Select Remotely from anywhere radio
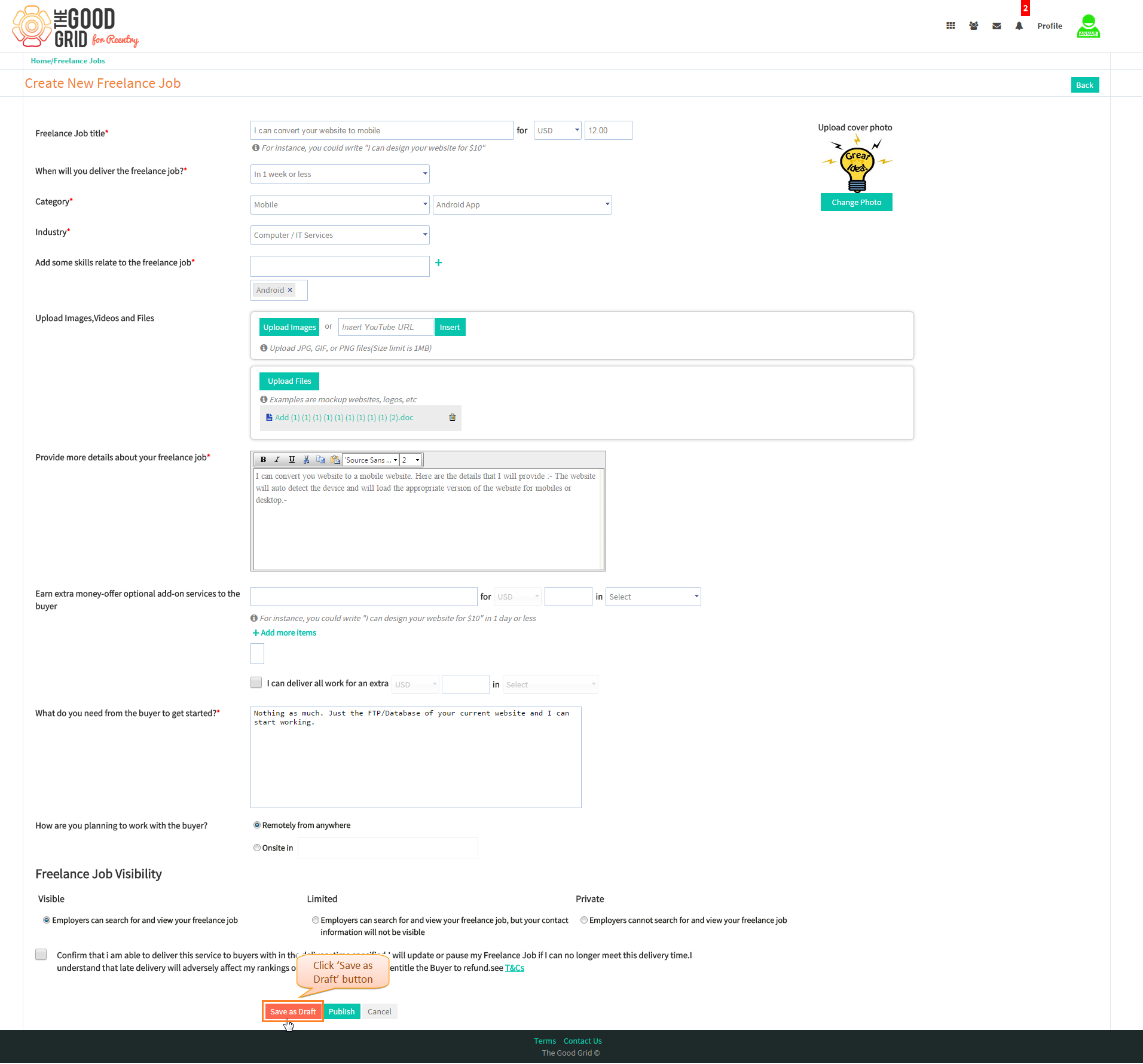 [x=257, y=825]
